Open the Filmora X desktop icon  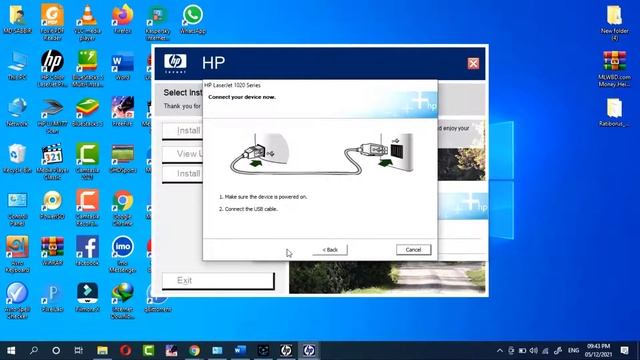pos(87,297)
